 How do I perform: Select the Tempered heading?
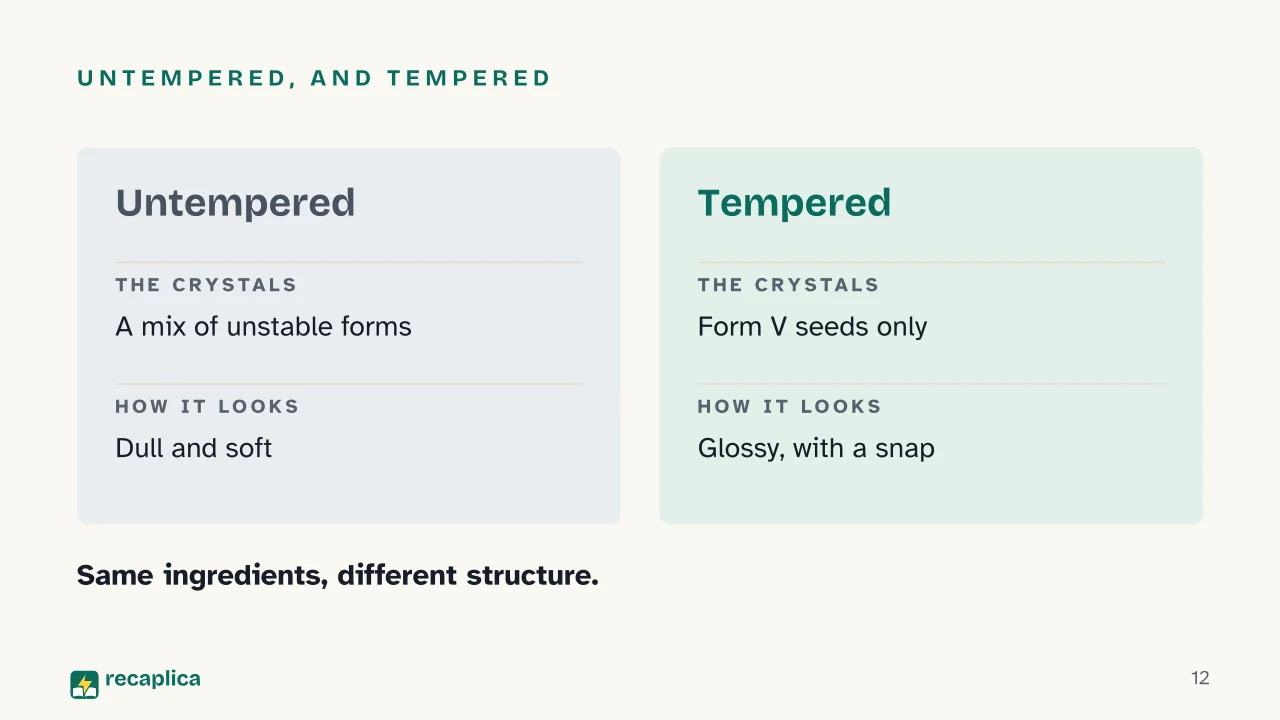tap(794, 203)
